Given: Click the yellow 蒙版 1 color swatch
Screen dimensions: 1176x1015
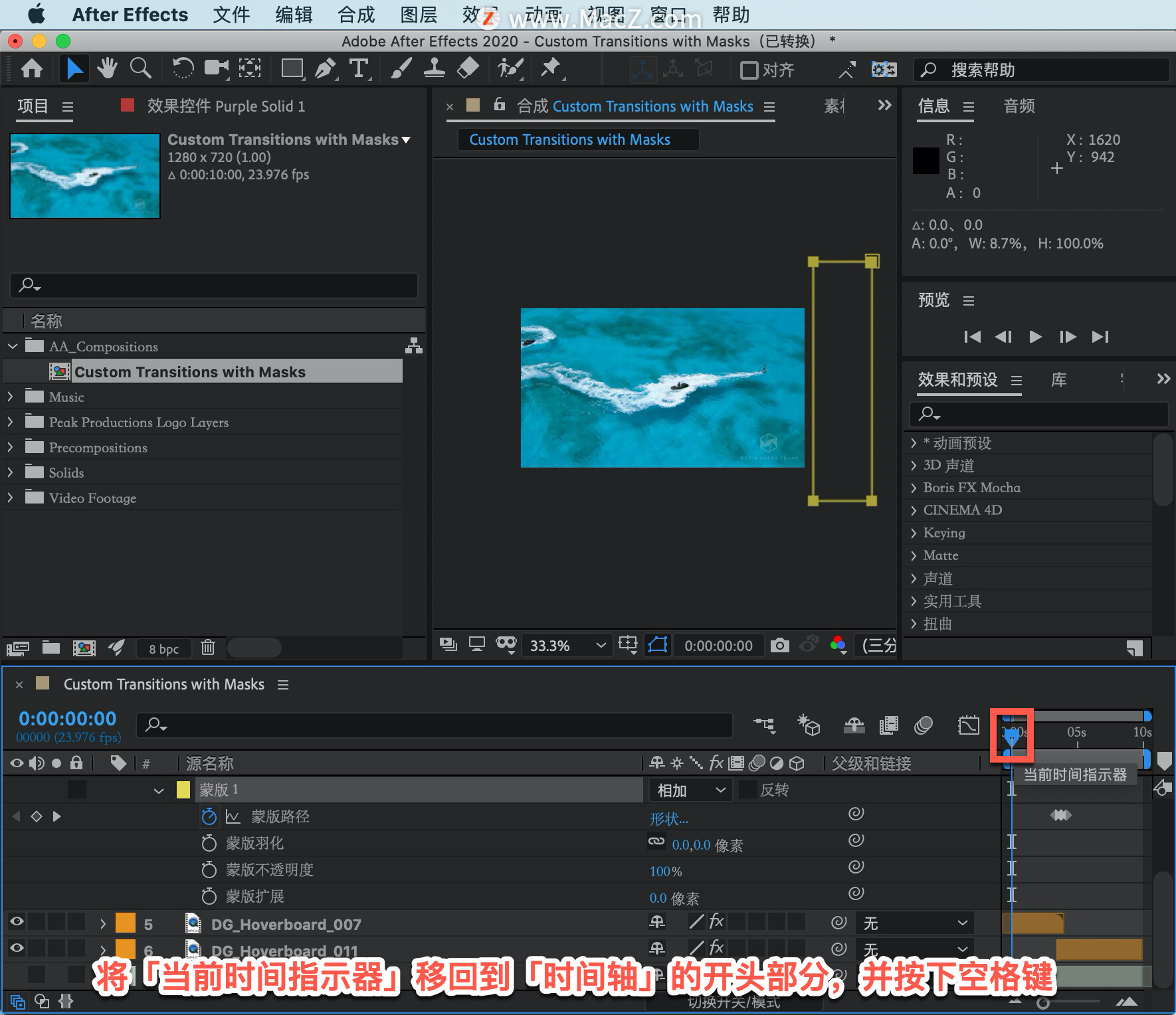Looking at the screenshot, I should click(183, 790).
